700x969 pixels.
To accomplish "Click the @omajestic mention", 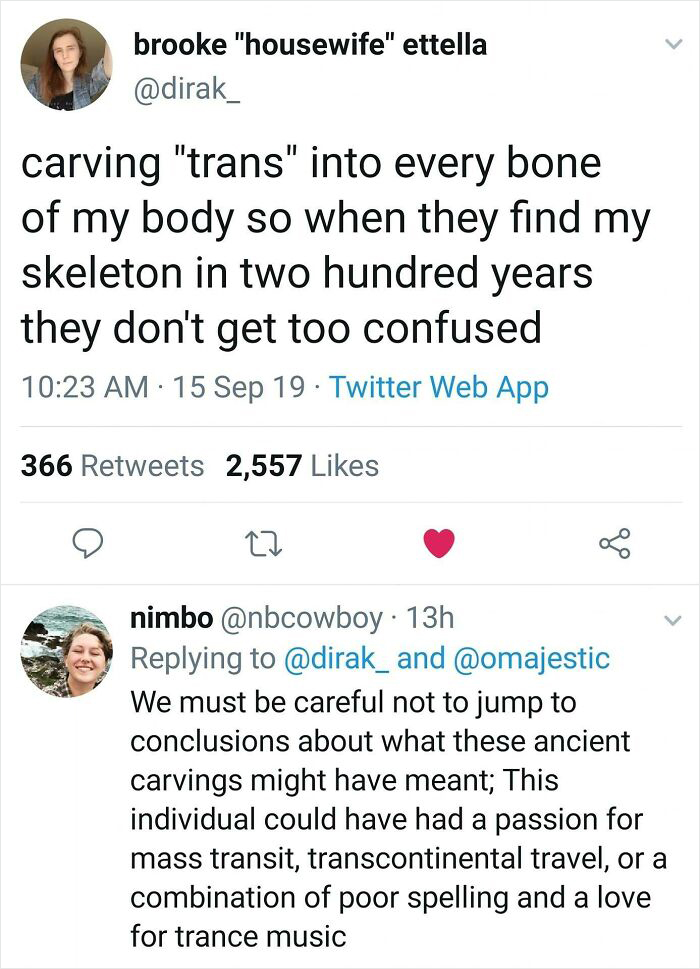I will coord(531,659).
